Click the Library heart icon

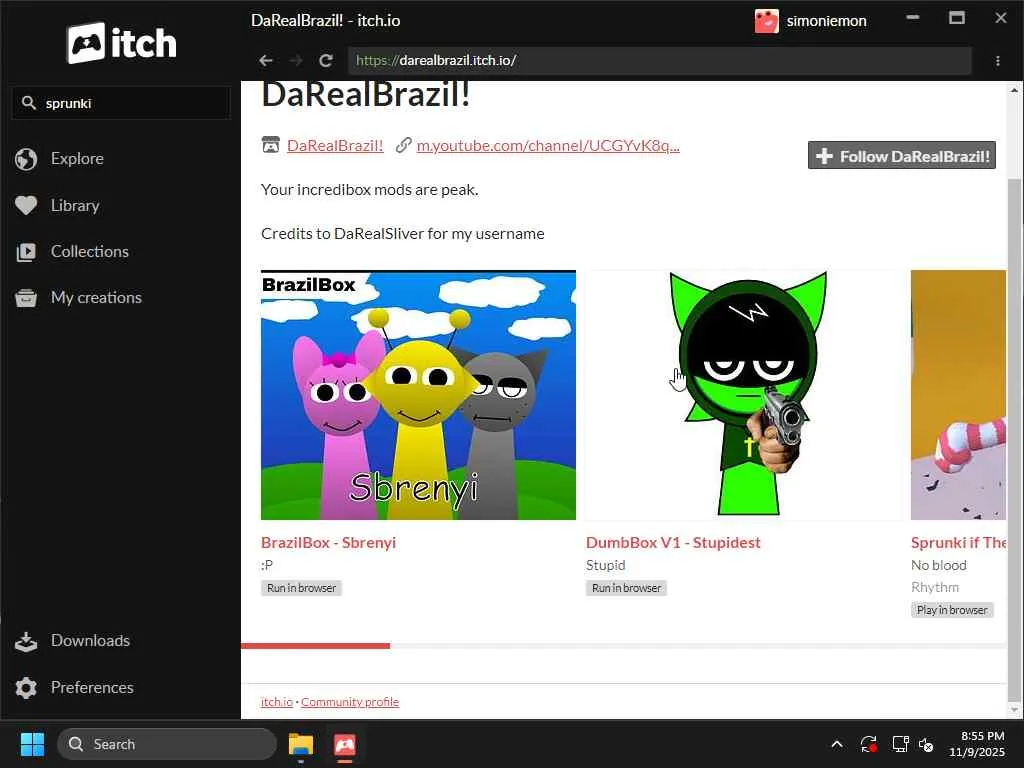26,205
